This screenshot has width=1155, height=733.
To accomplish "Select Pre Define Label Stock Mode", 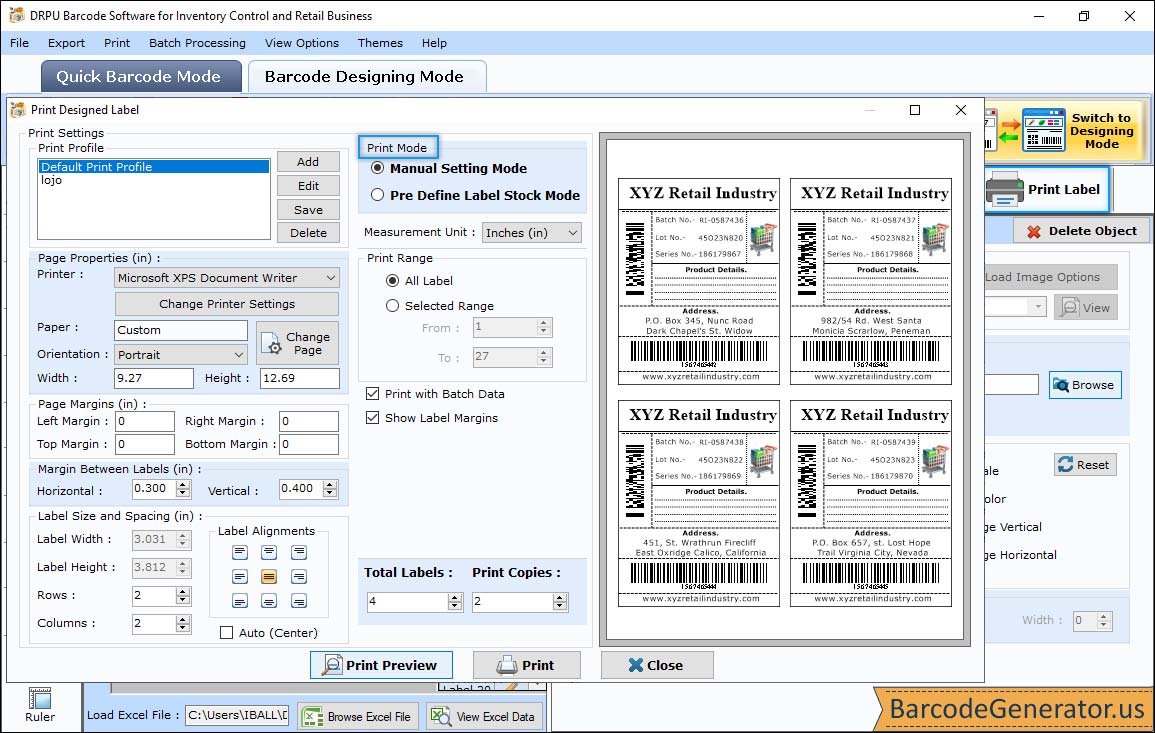I will 378,195.
